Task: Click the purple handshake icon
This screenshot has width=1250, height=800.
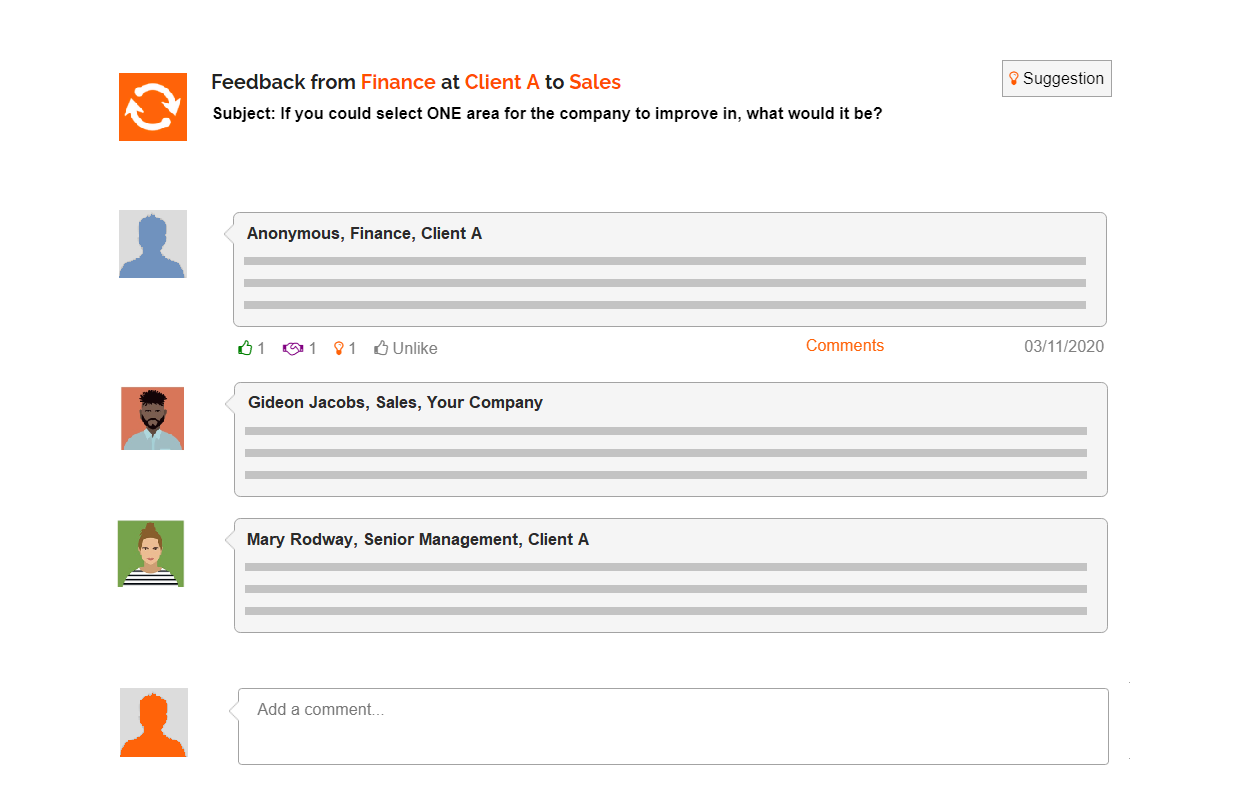Action: pos(293,348)
